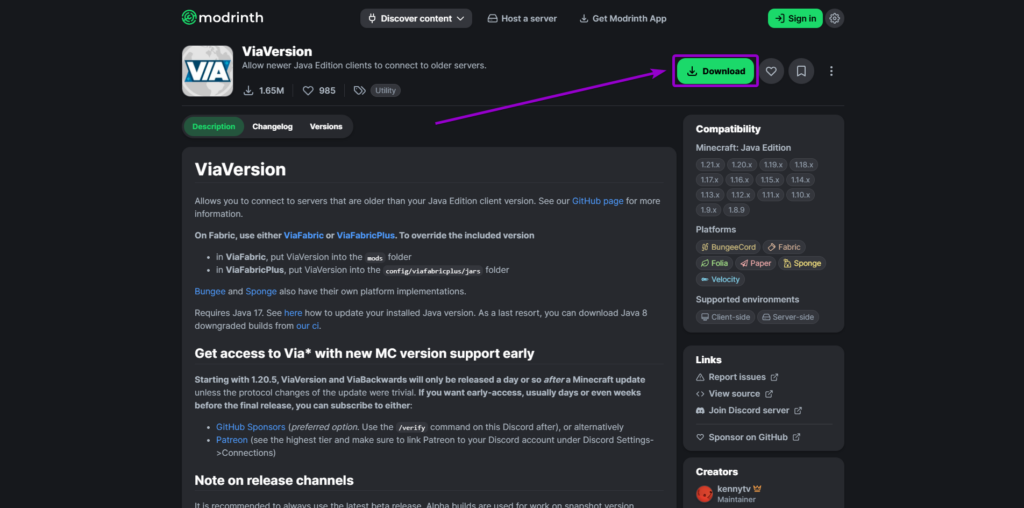Open Host a server page
This screenshot has width=1024, height=508.
pos(522,18)
